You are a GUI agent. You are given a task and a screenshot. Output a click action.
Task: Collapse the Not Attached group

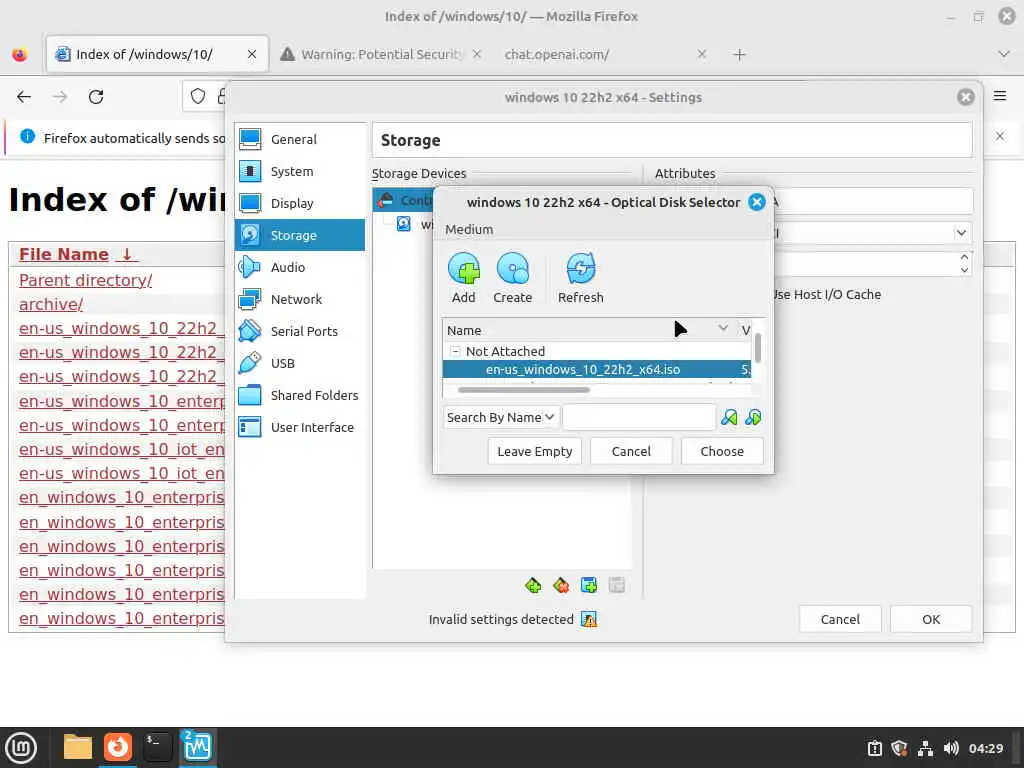455,351
